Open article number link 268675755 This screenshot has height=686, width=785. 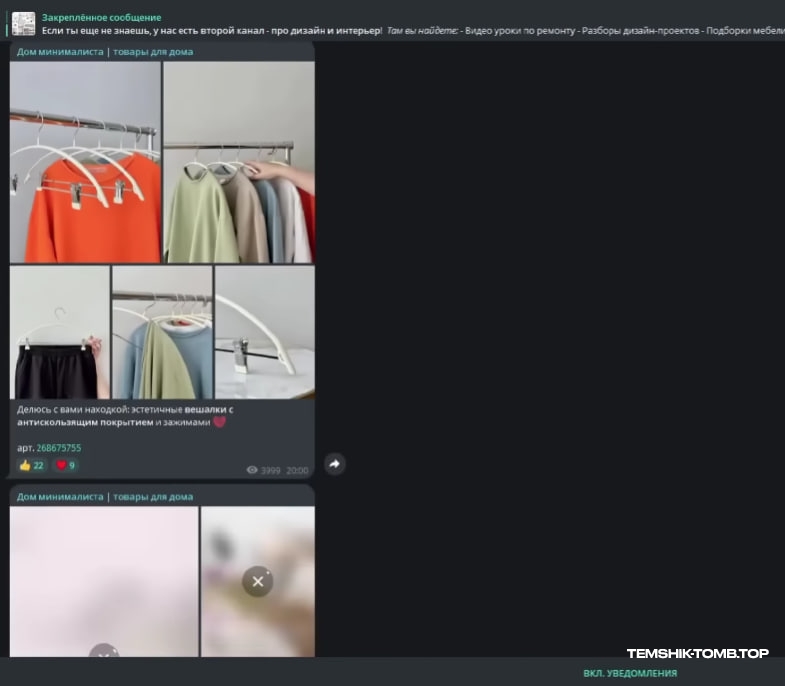point(59,448)
